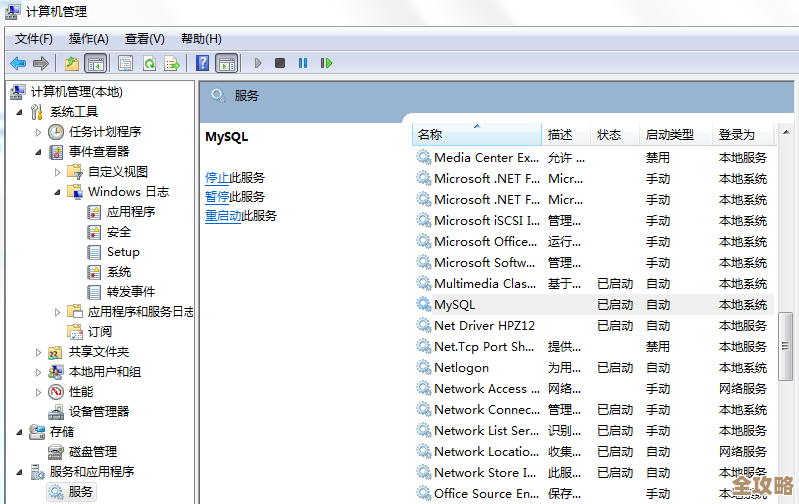Select the Multimedia Clas... service

tap(594, 283)
